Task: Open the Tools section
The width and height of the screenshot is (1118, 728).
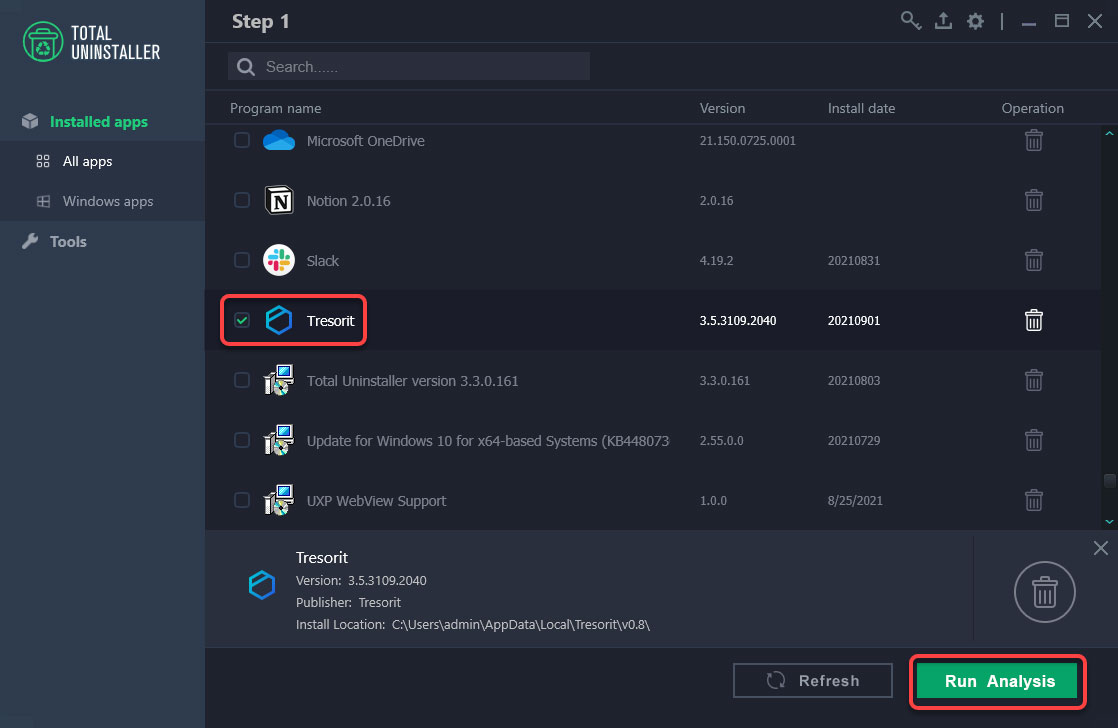Action: click(68, 241)
